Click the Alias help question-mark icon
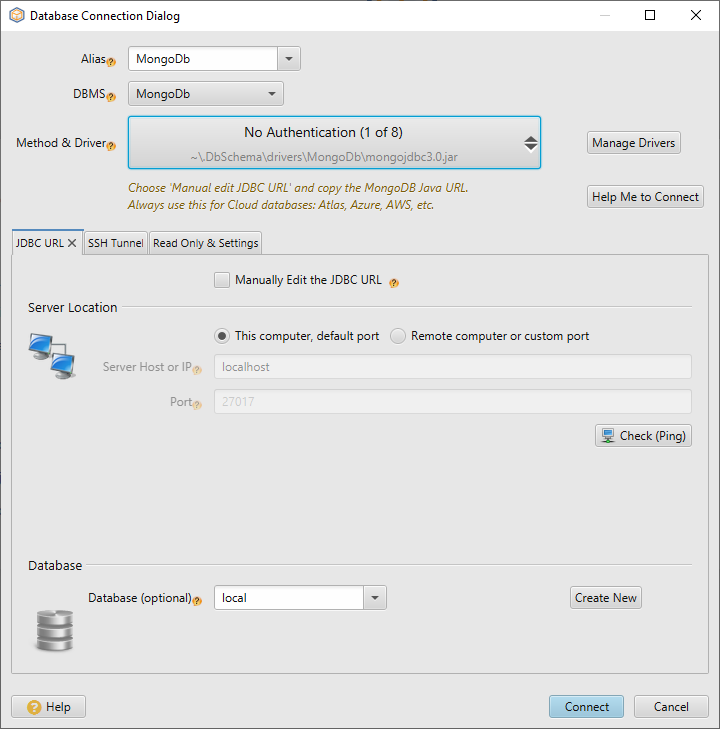This screenshot has width=720, height=729. coord(111,62)
